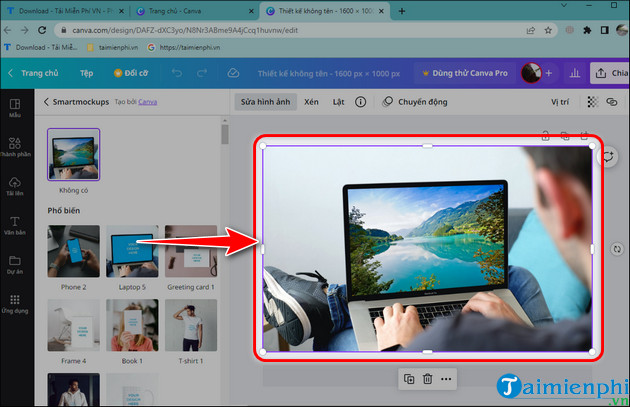
Task: Bookmark this page with star icon
Action: tap(548, 30)
